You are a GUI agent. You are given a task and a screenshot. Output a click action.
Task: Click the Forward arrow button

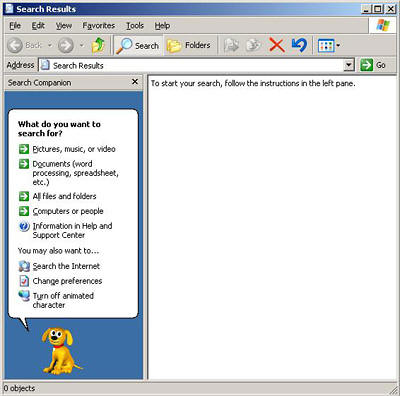[66, 45]
